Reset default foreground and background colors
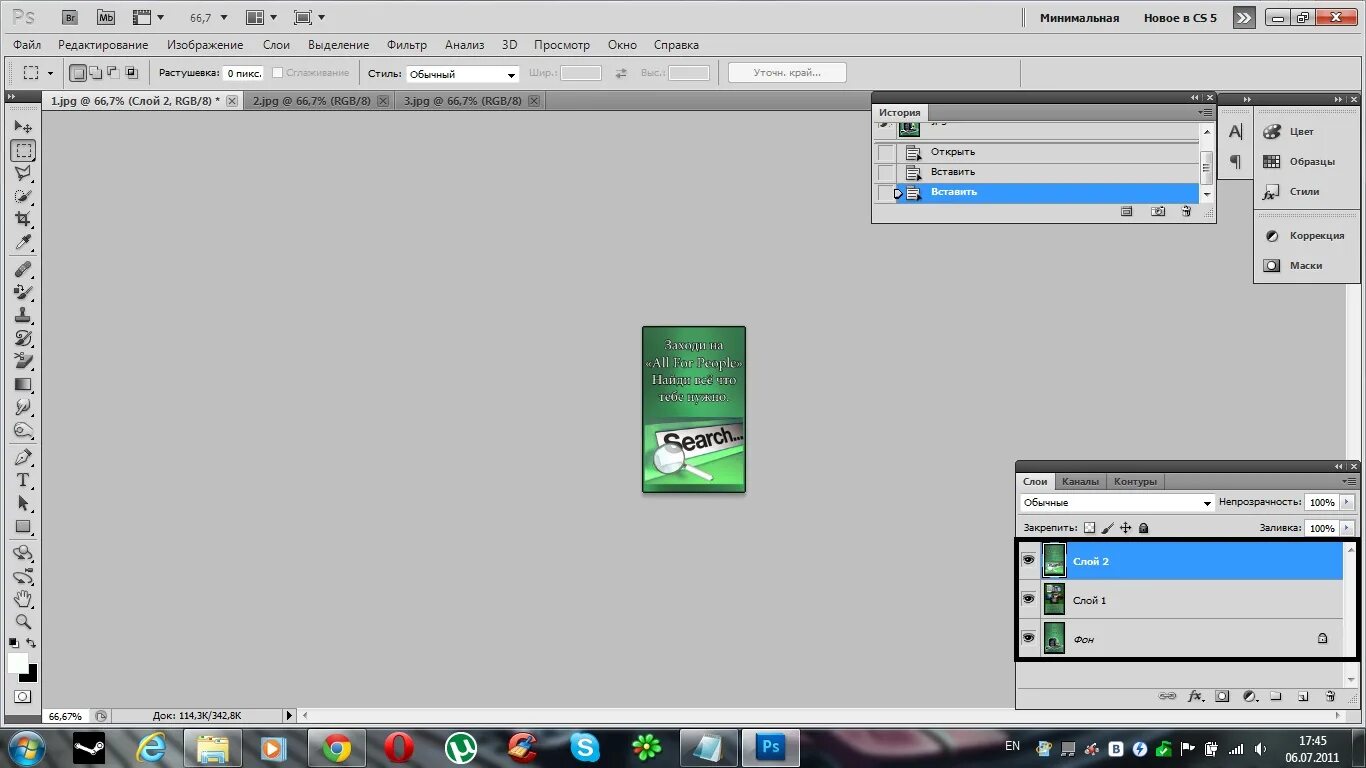The width and height of the screenshot is (1366, 768). [14, 643]
